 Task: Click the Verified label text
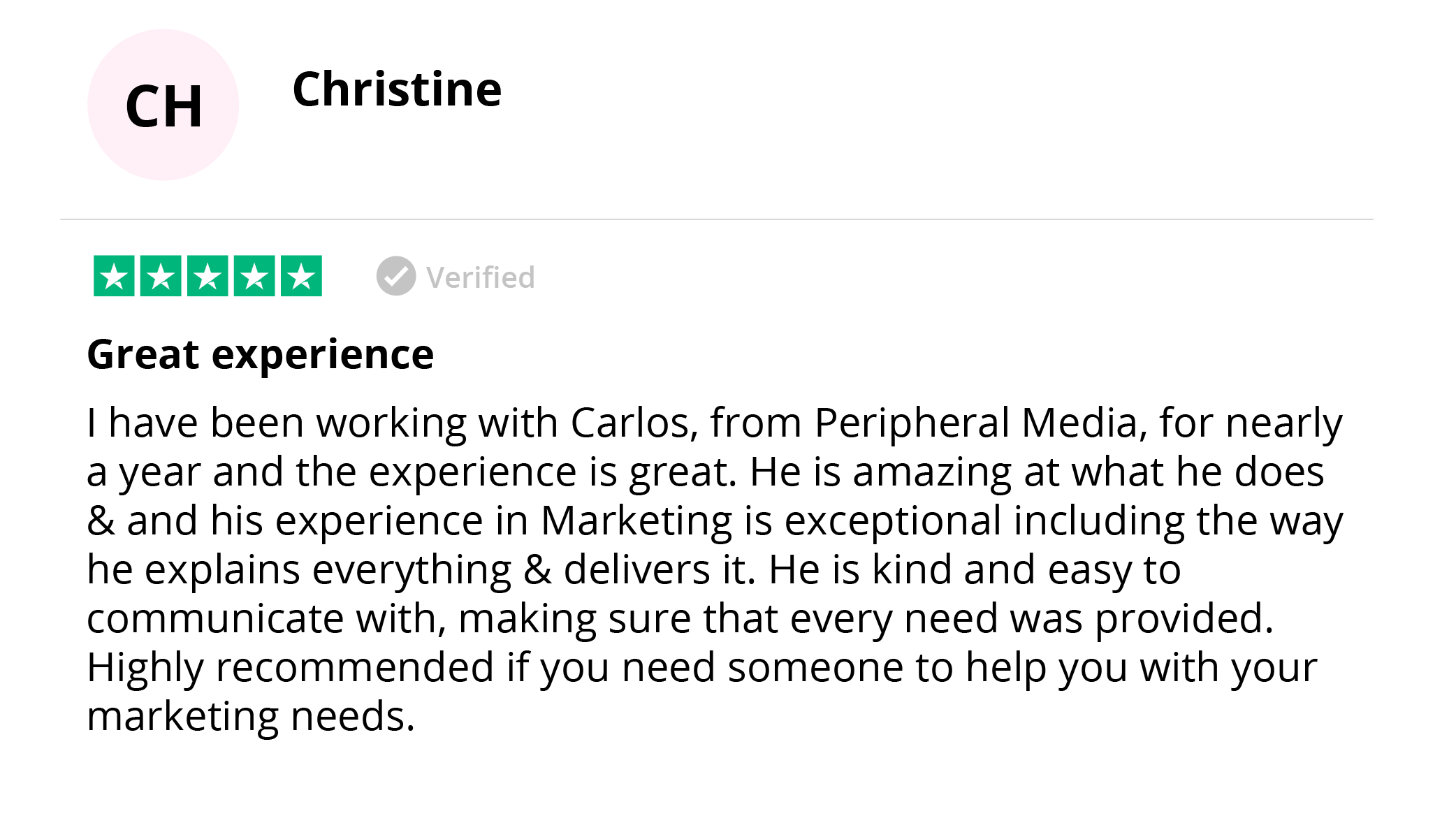click(481, 277)
